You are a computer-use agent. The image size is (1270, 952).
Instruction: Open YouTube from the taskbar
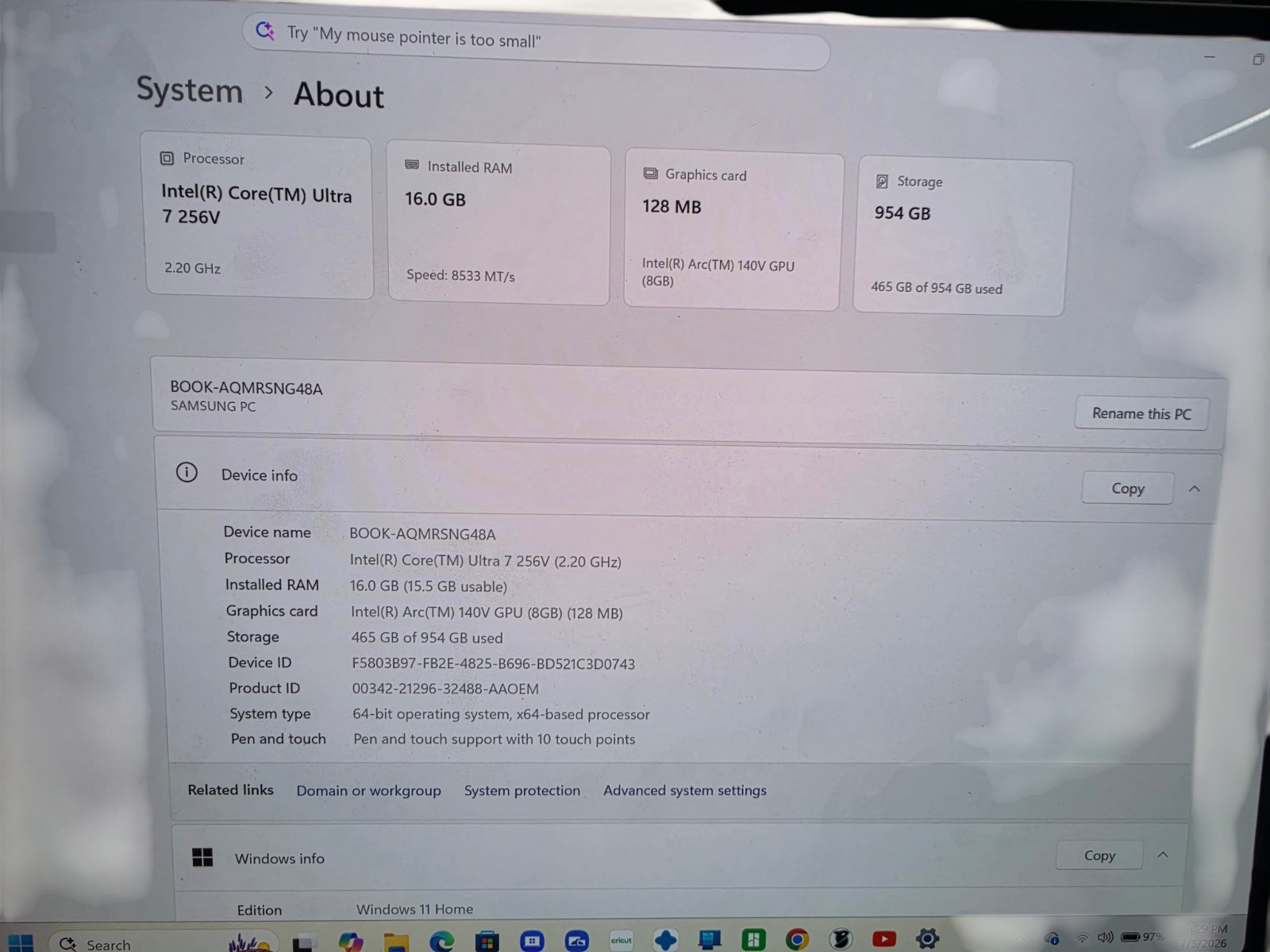[x=883, y=939]
